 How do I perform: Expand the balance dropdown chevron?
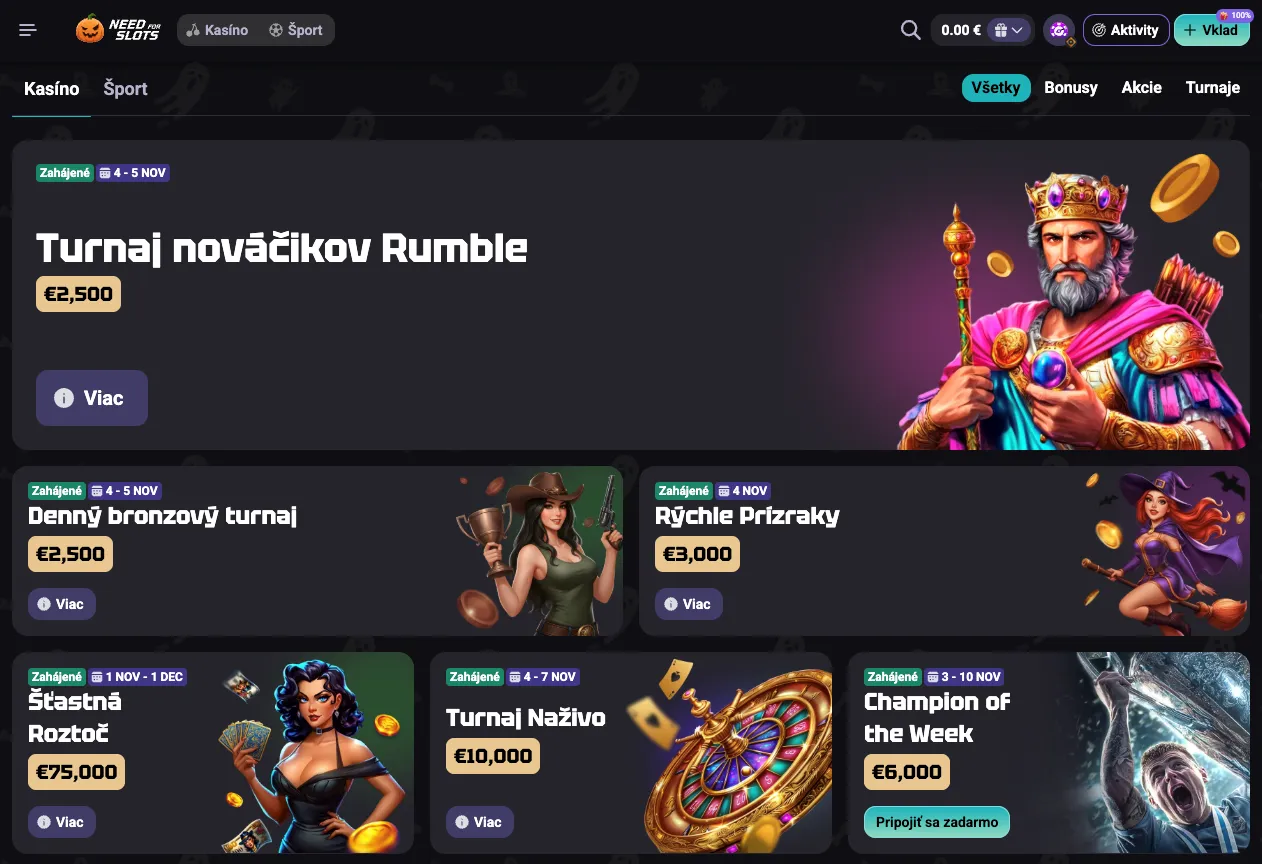click(x=1018, y=30)
